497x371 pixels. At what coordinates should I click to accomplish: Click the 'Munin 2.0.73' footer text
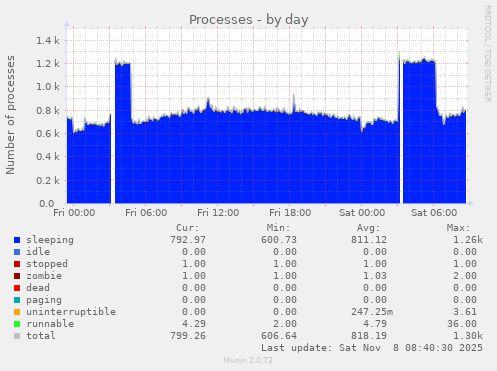click(248, 360)
